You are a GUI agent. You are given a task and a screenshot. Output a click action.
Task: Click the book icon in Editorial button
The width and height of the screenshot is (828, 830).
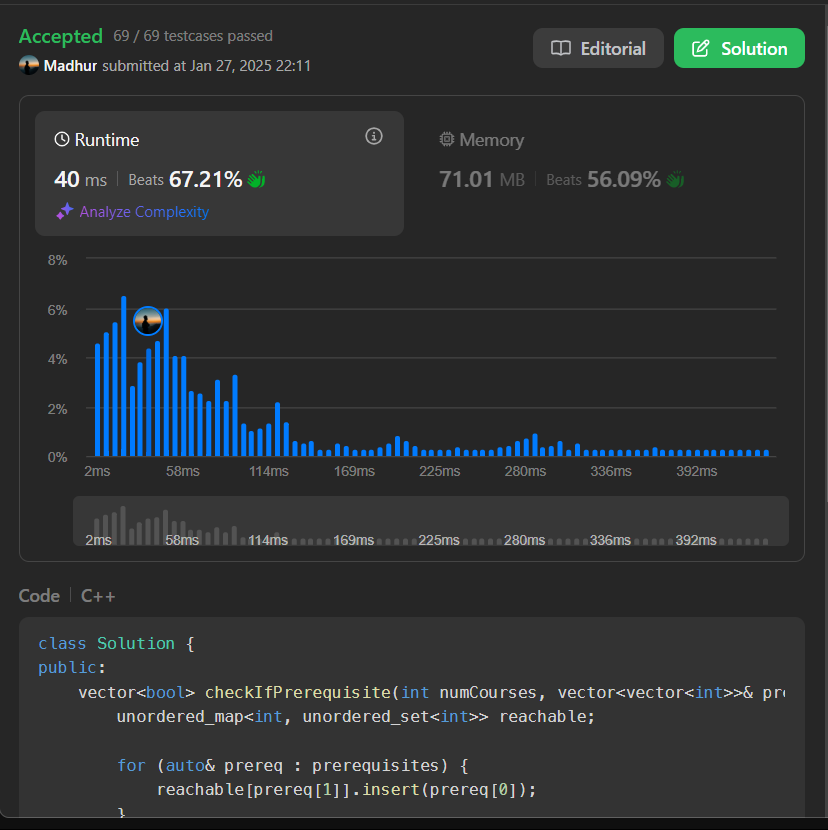point(561,48)
